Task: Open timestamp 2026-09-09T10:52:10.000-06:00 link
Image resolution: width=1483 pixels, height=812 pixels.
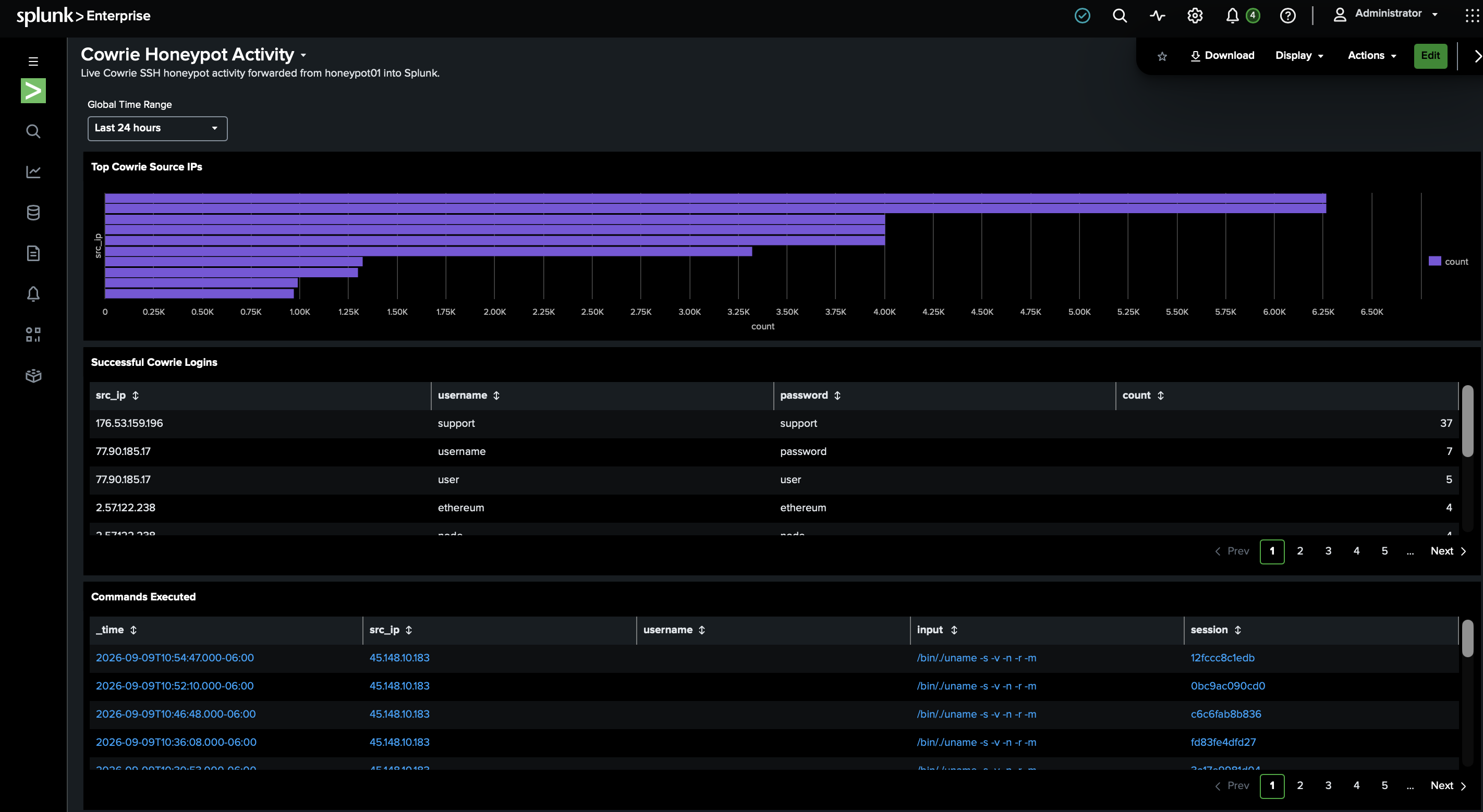Action: click(x=175, y=686)
